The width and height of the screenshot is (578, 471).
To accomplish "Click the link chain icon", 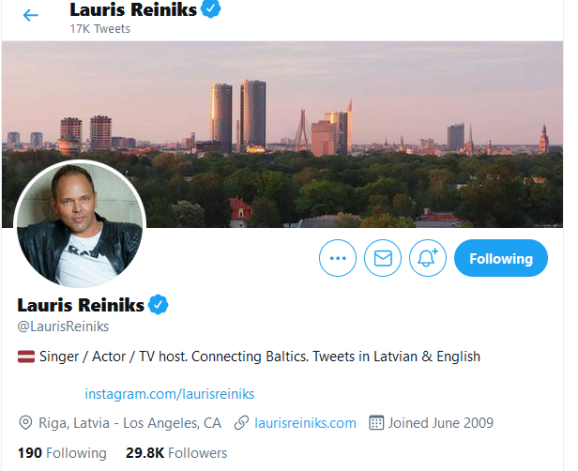I will click(241, 423).
